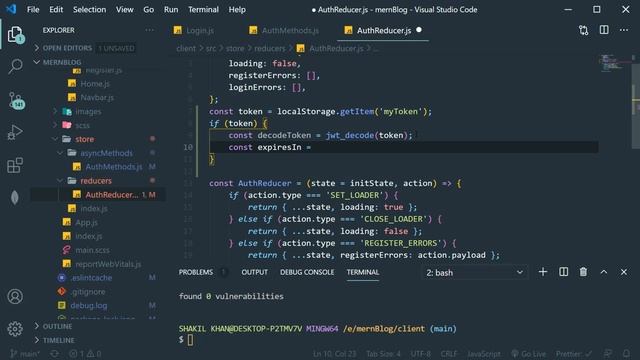Click Ln 10, Col 23 cursor position
The width and height of the screenshot is (640, 360).
(335, 354)
